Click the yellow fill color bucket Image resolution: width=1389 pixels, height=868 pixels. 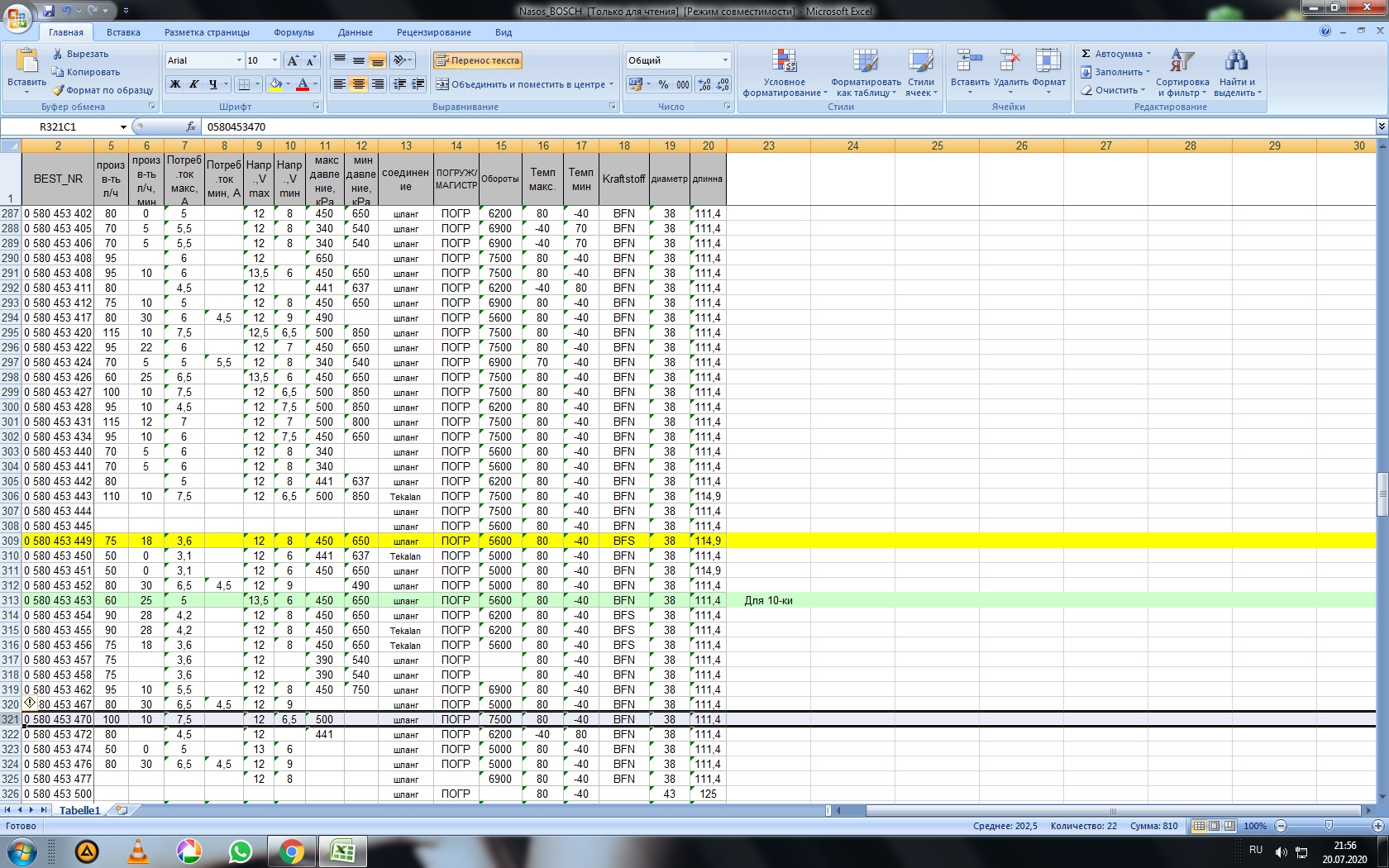click(x=275, y=84)
